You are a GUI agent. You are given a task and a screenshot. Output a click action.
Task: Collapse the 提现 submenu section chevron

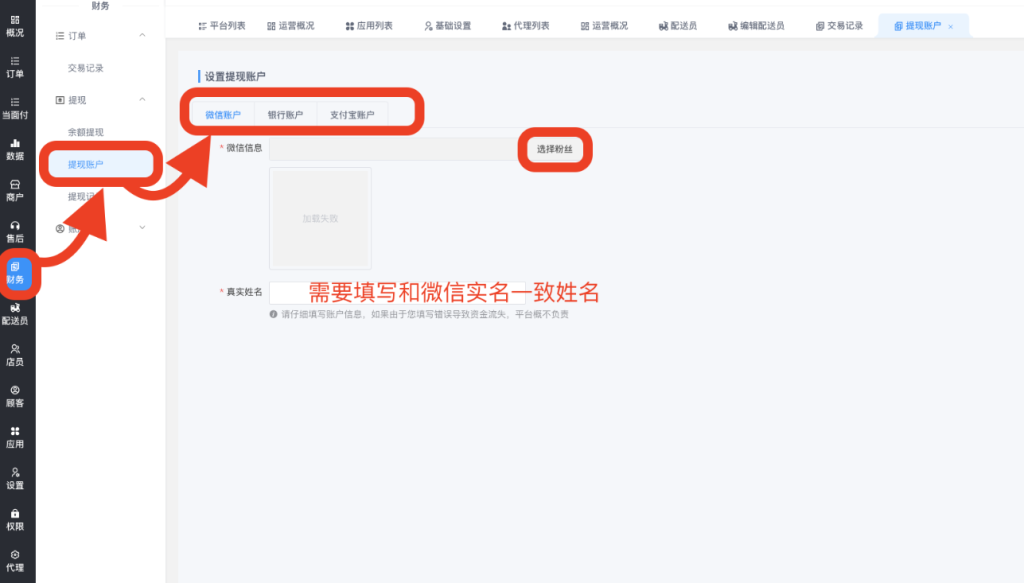click(142, 100)
